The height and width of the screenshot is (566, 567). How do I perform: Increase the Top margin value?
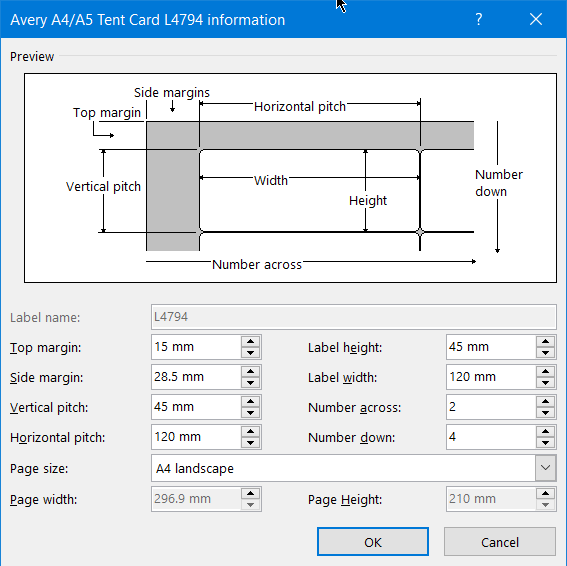(x=251, y=341)
